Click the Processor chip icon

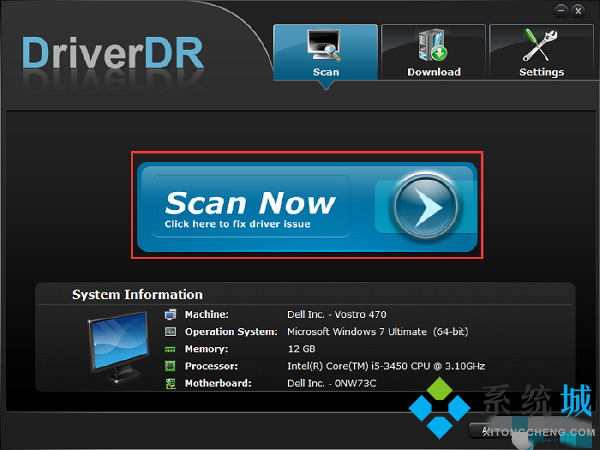[x=170, y=366]
